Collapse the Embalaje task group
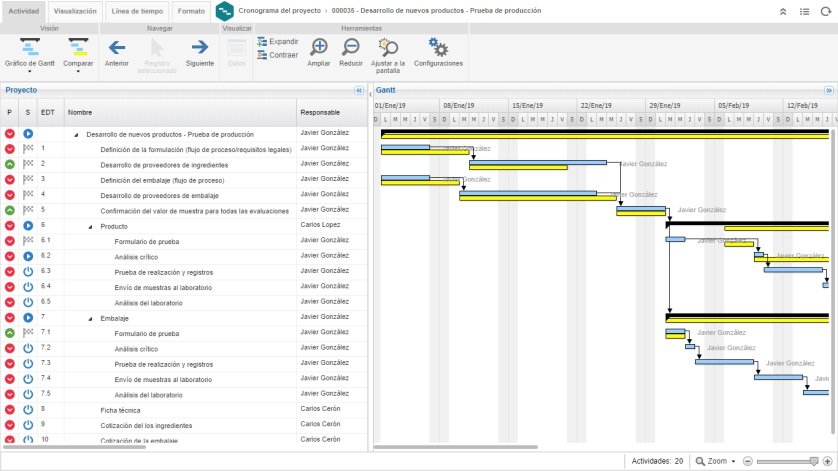Viewport: 838px width, 471px height. tap(90, 319)
